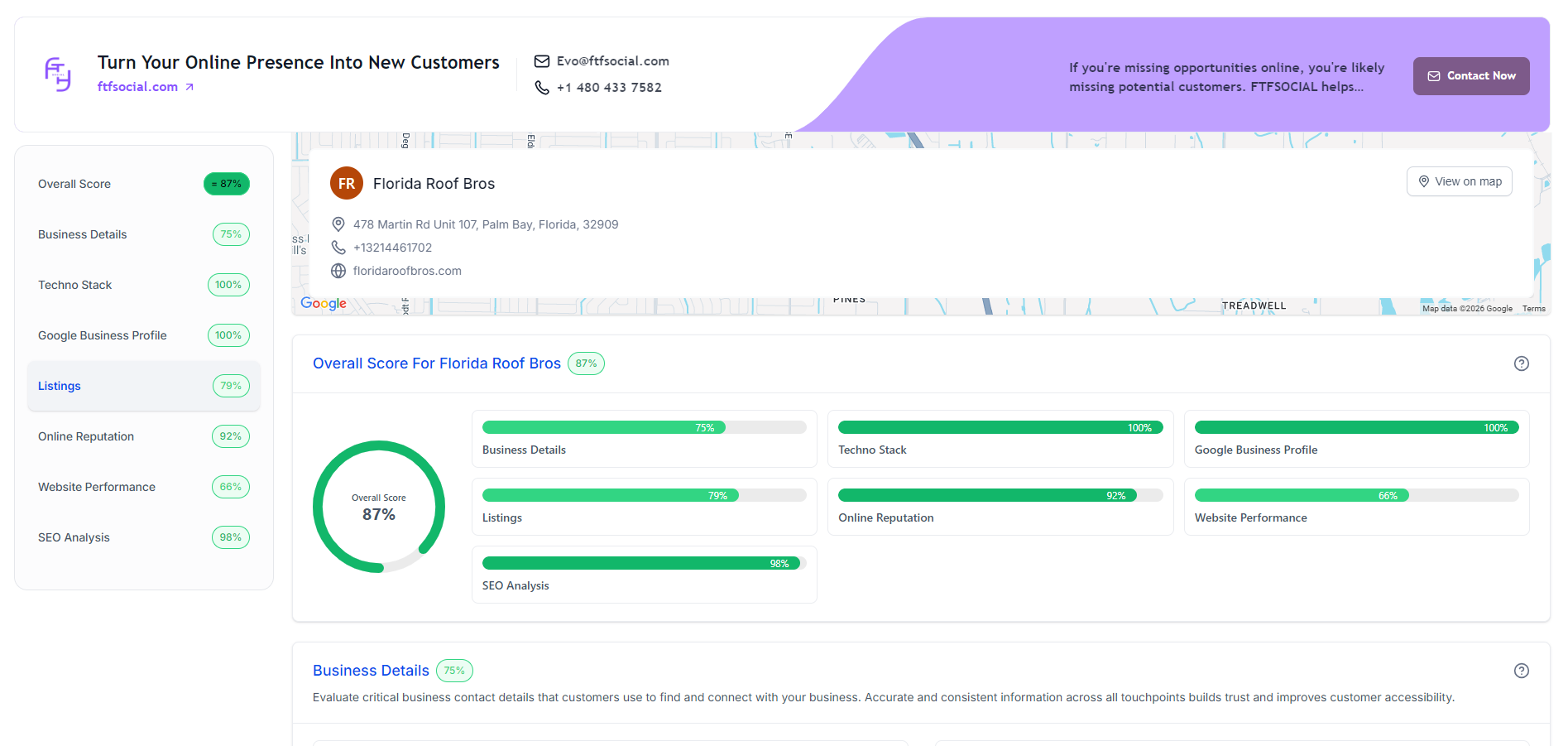Click the globe icon beside floridaroofbros.com
This screenshot has height=746, width=1568.
tap(338, 271)
